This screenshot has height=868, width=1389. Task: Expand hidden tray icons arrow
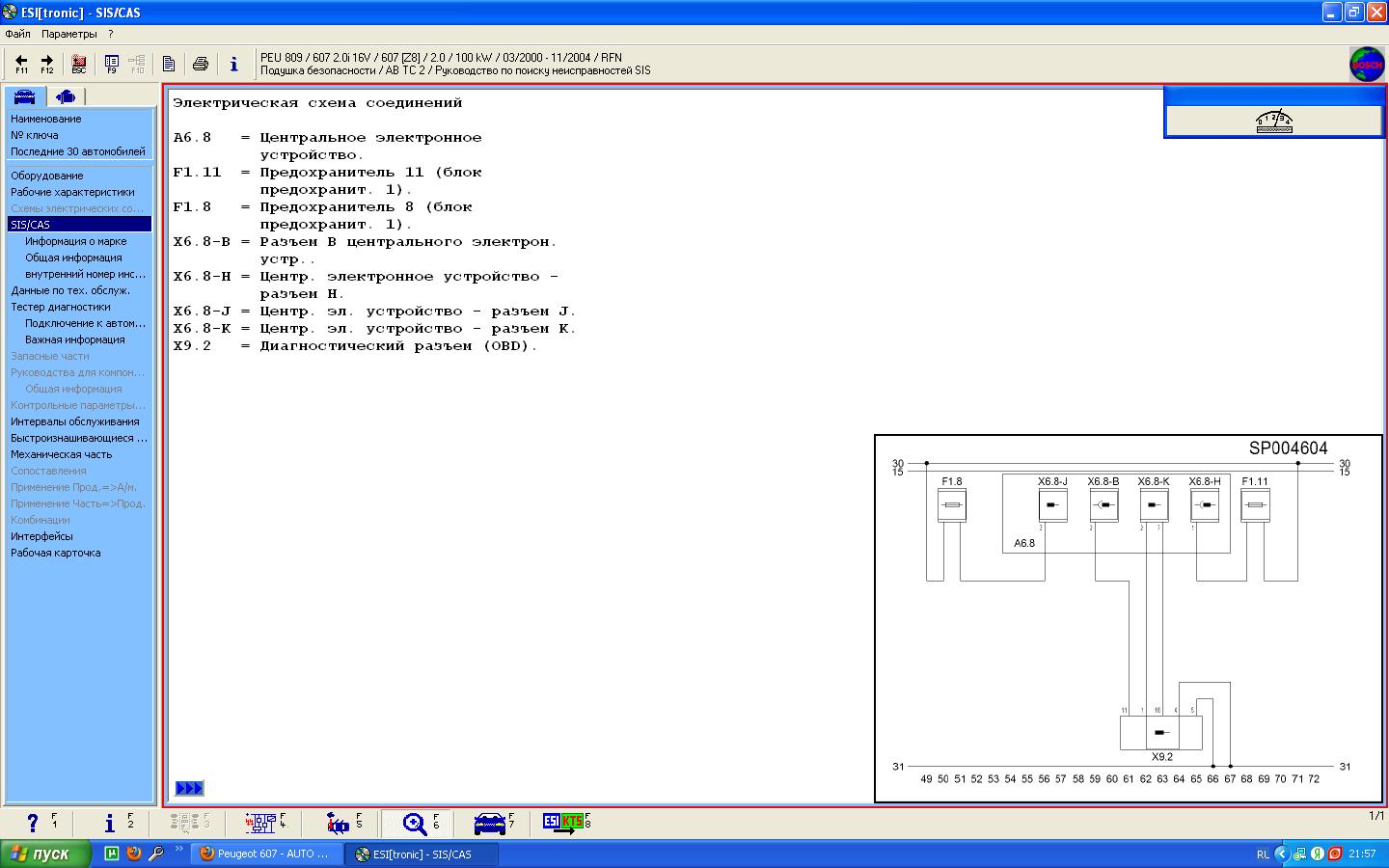coord(1282,854)
